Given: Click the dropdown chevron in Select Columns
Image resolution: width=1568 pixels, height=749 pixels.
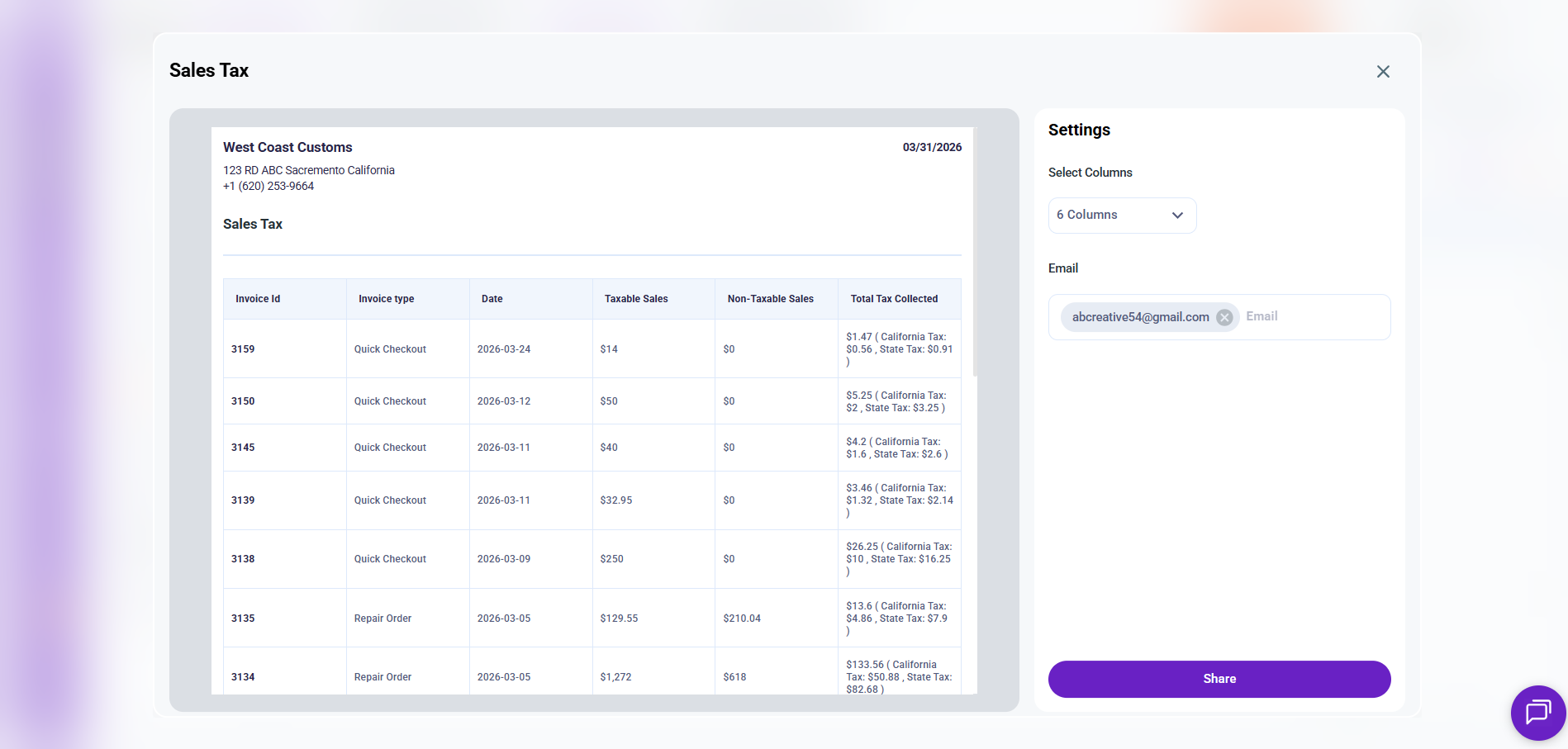Looking at the screenshot, I should tap(1177, 216).
